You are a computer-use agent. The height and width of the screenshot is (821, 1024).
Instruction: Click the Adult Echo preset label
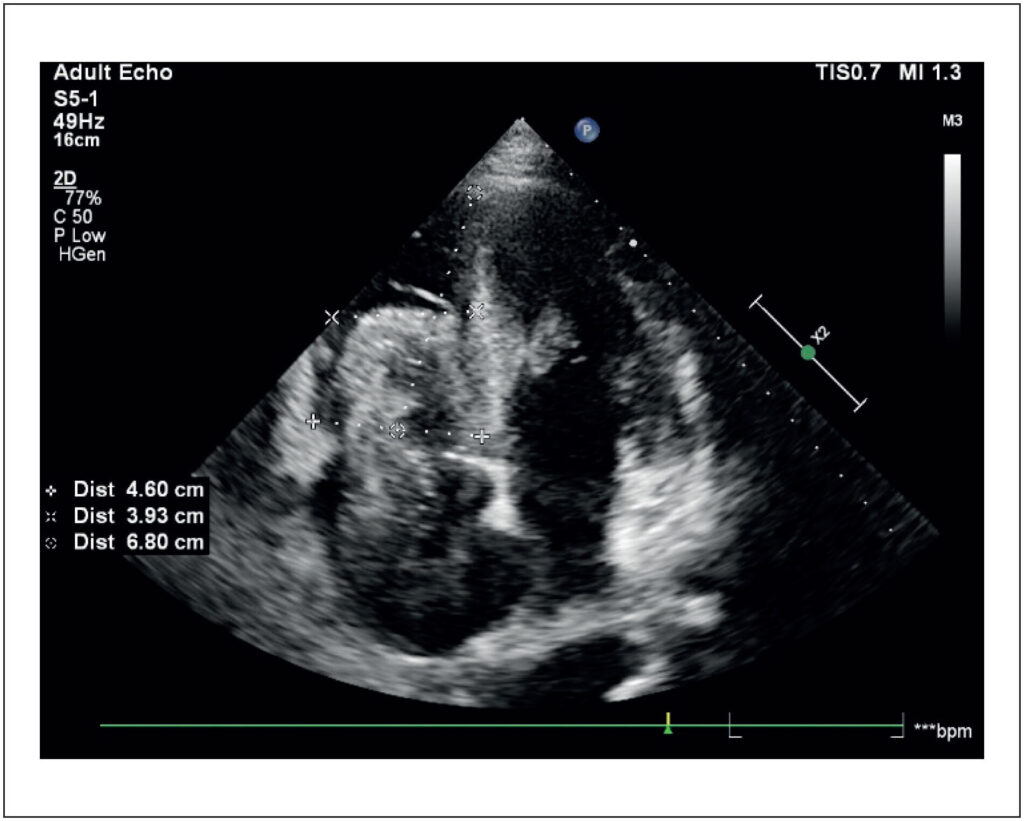(112, 73)
